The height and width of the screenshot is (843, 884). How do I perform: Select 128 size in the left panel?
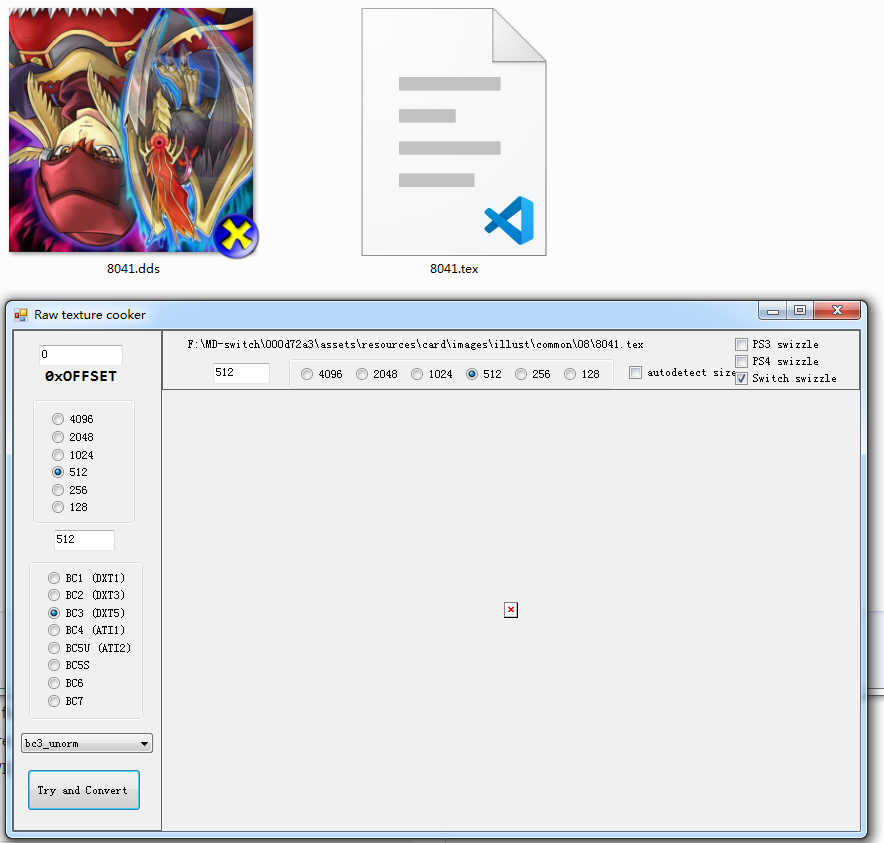(58, 506)
